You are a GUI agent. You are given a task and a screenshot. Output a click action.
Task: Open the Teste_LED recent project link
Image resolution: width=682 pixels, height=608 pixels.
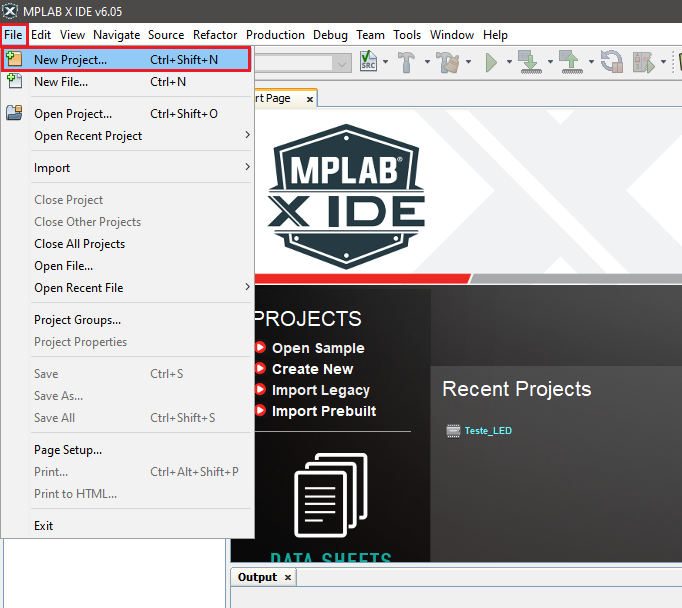[x=488, y=431]
